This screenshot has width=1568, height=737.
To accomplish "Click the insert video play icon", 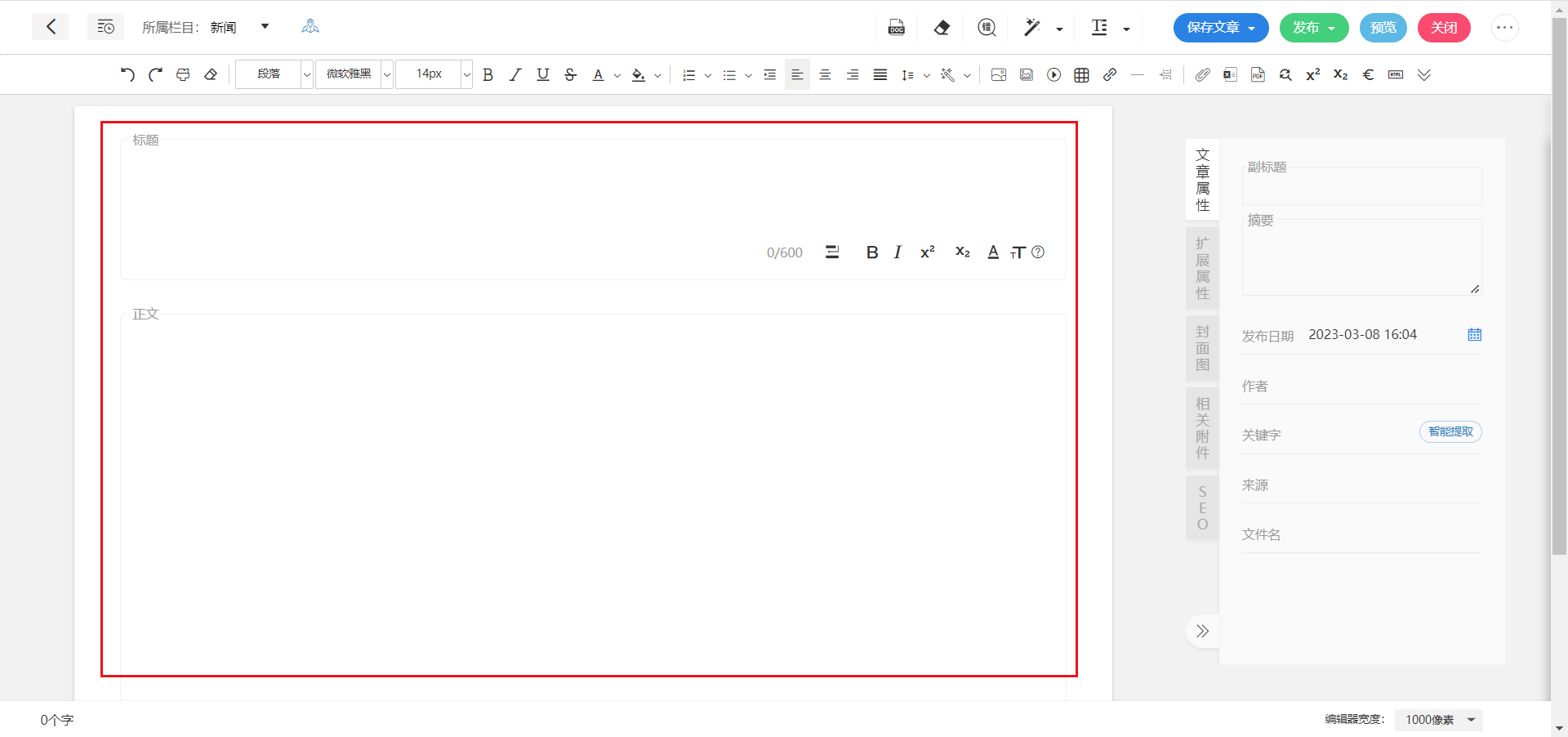I will pyautogui.click(x=1053, y=75).
